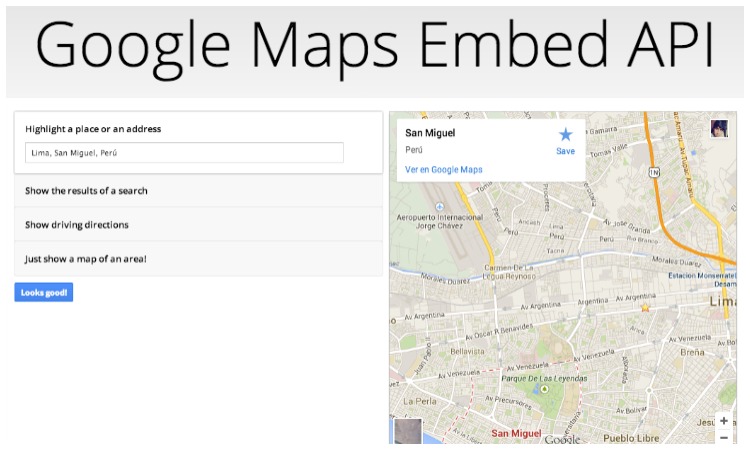Click the Save star icon
This screenshot has width=750, height=450.
click(566, 134)
